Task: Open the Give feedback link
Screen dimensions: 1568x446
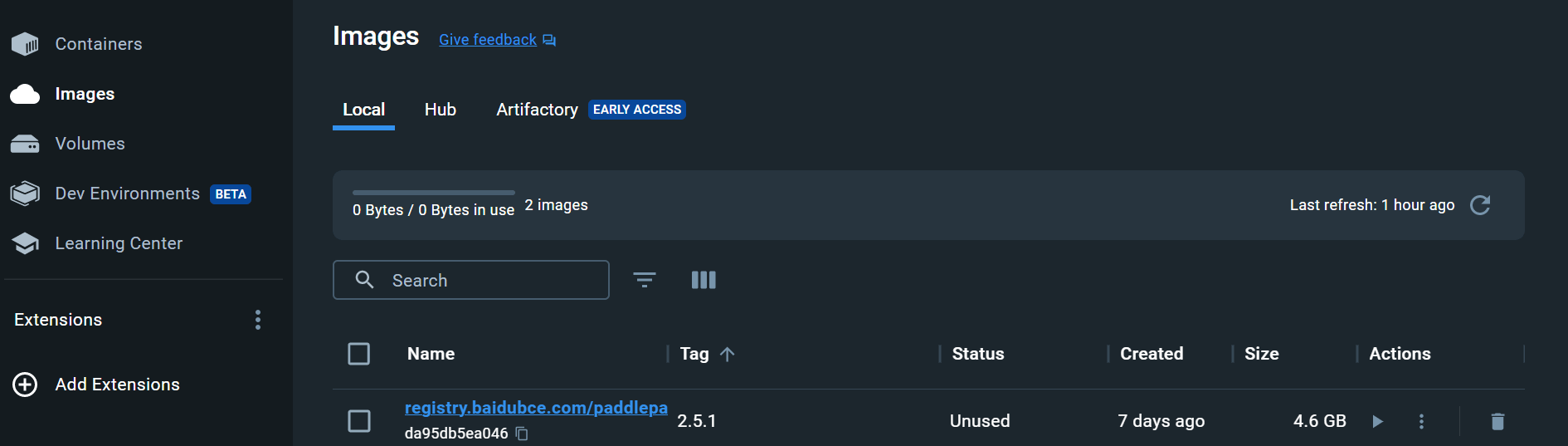Action: click(488, 40)
